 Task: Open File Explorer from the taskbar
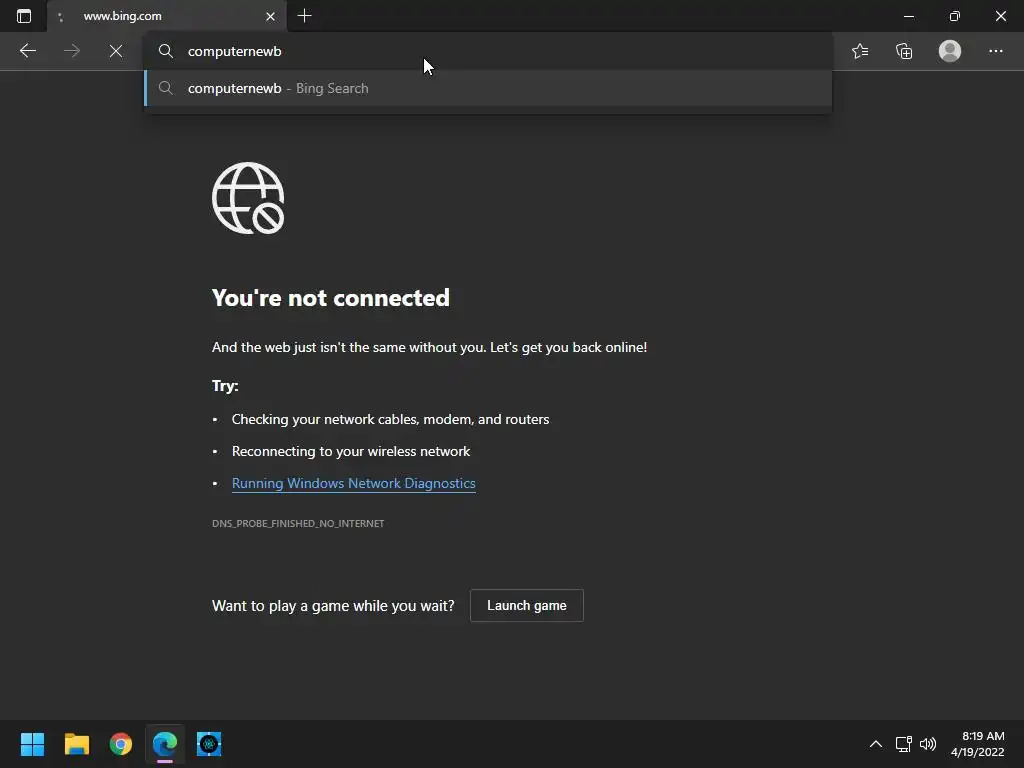coord(76,744)
